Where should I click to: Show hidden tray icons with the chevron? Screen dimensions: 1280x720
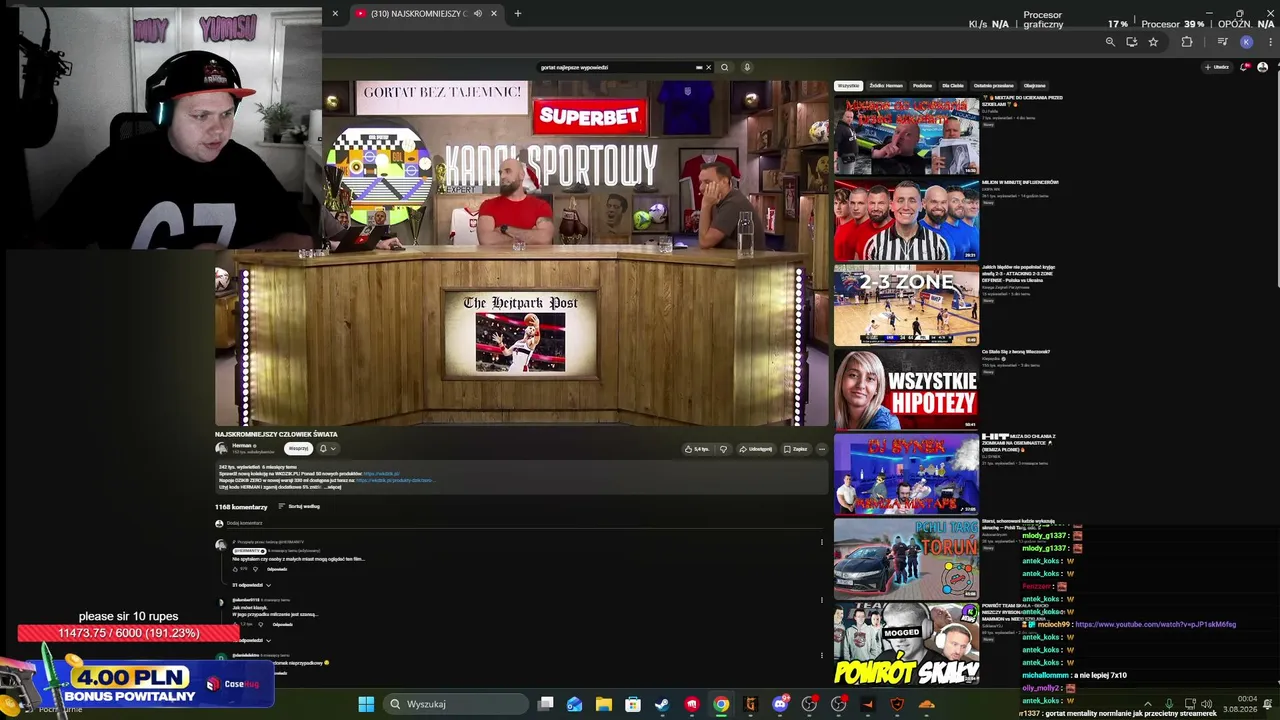pos(1147,704)
